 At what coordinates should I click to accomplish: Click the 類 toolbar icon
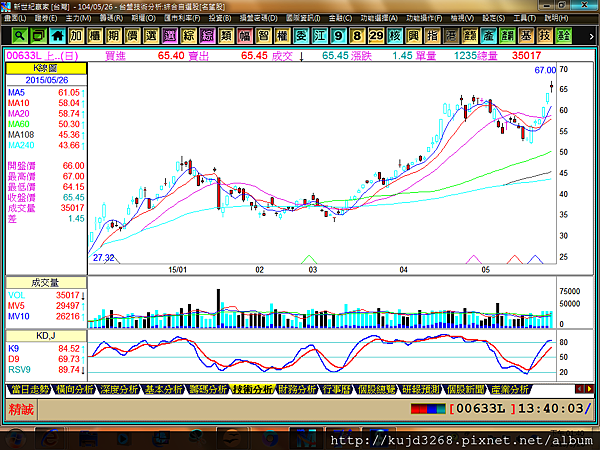tap(226, 36)
